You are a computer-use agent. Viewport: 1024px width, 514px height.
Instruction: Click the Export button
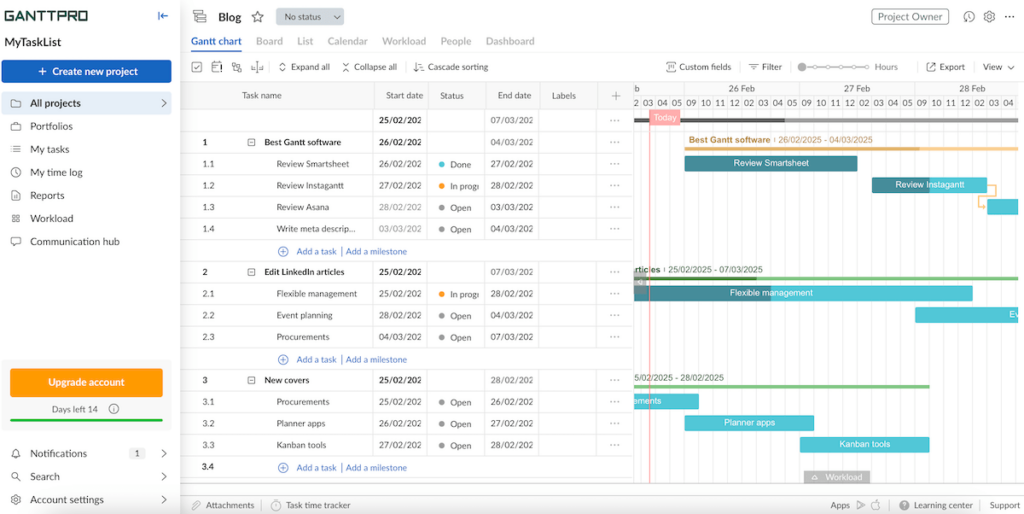tap(945, 67)
